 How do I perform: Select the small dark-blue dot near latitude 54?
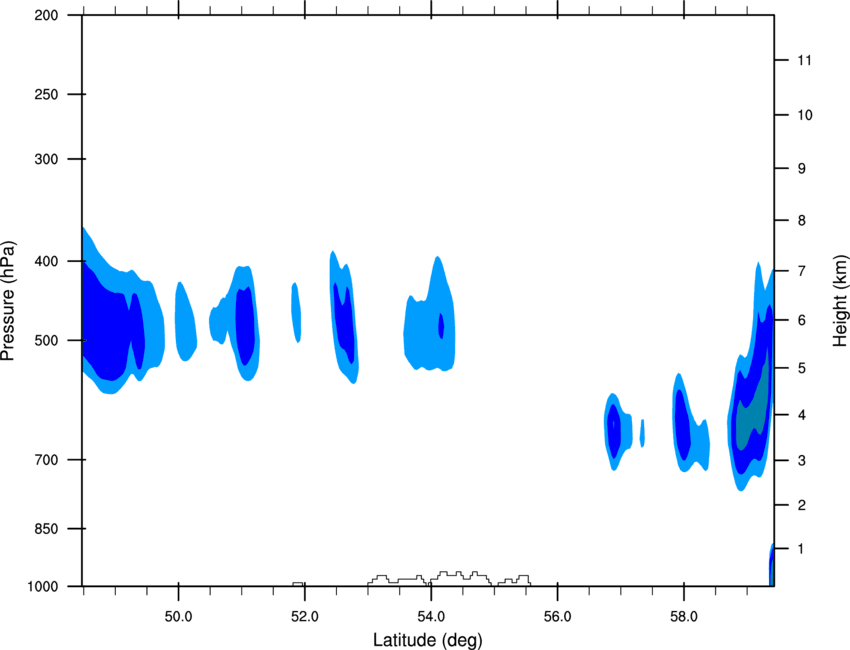[441, 325]
